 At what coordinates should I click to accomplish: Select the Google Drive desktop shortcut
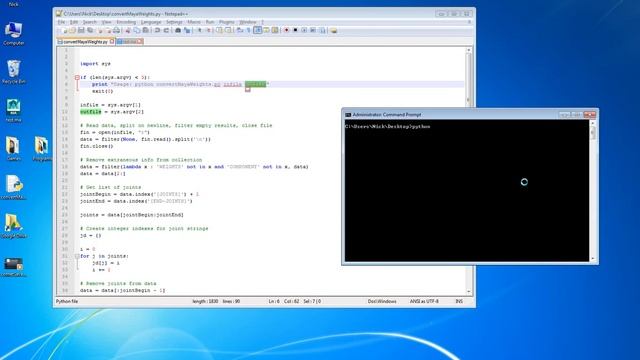pos(13,226)
